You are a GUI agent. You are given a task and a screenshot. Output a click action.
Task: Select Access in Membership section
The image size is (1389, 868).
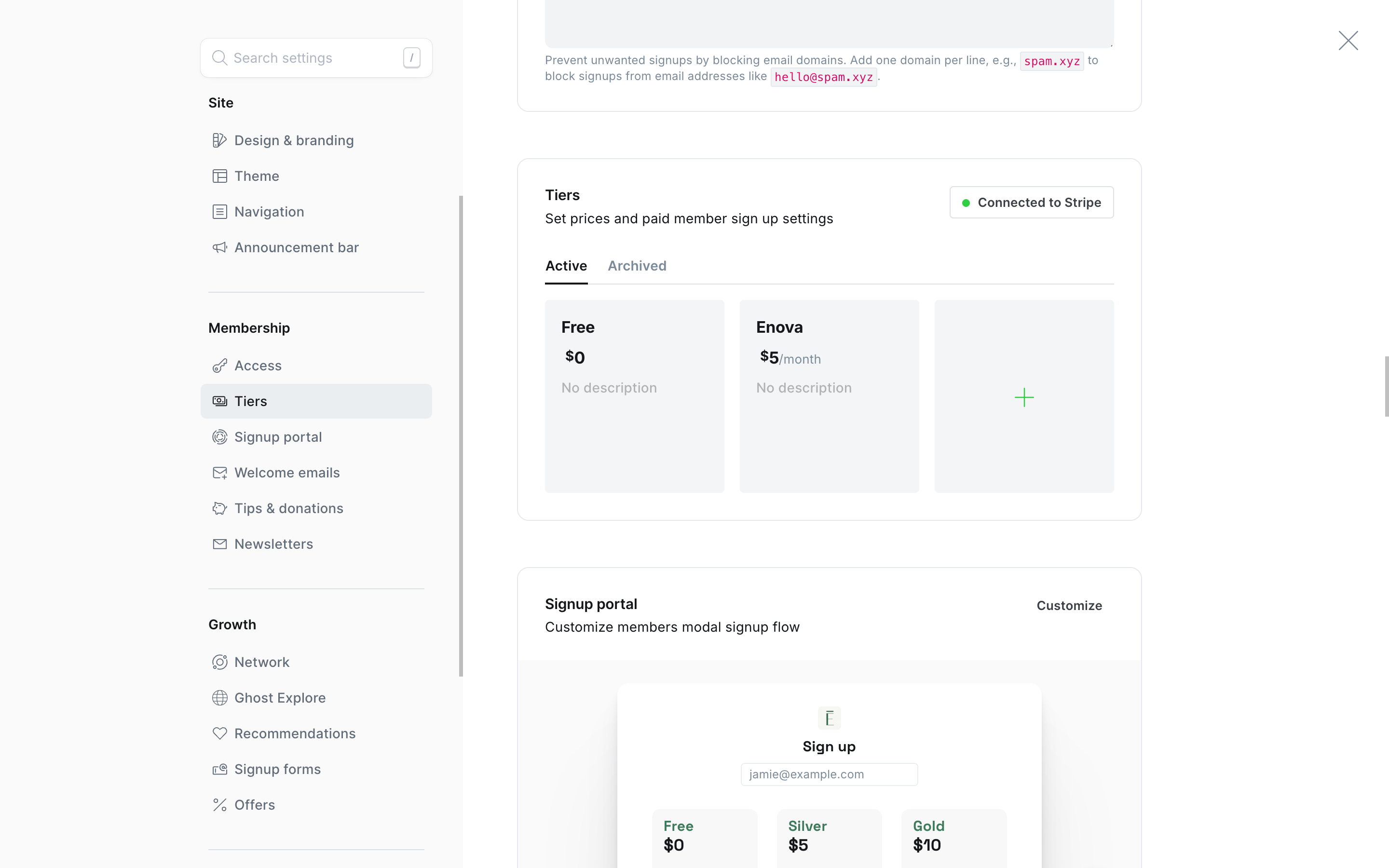[316, 366]
